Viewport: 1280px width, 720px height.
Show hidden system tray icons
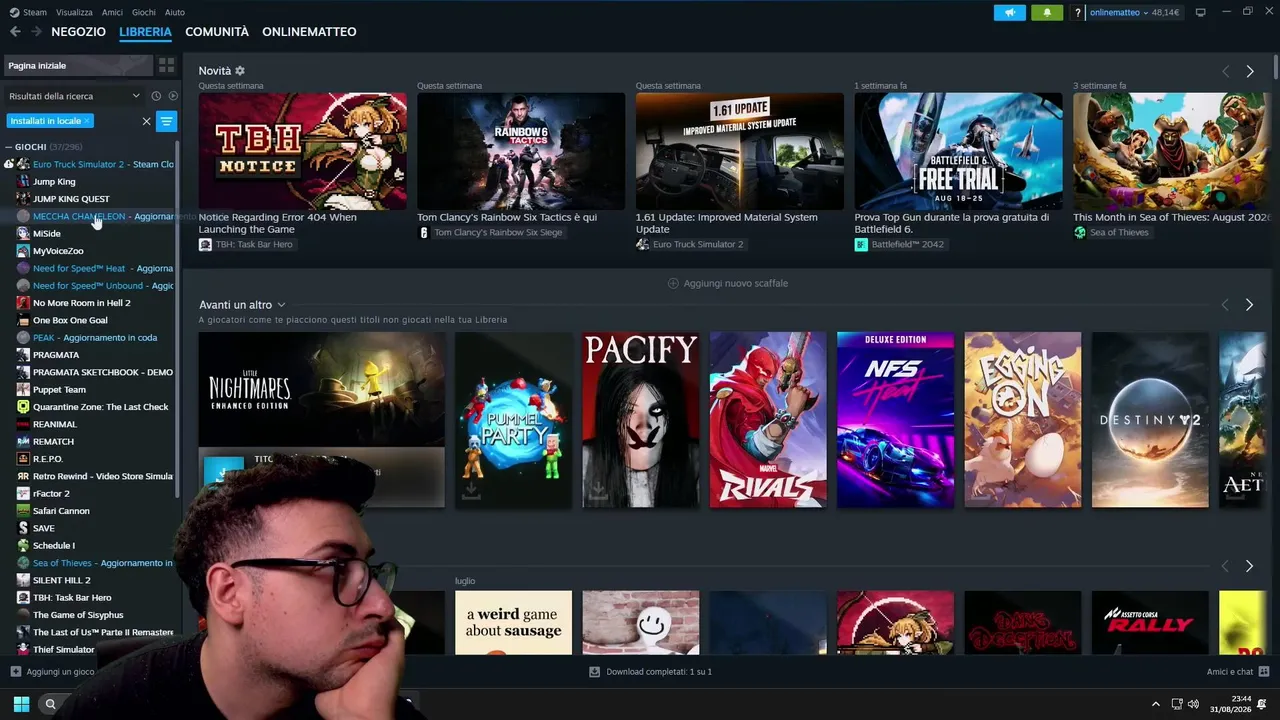pyautogui.click(x=1156, y=704)
